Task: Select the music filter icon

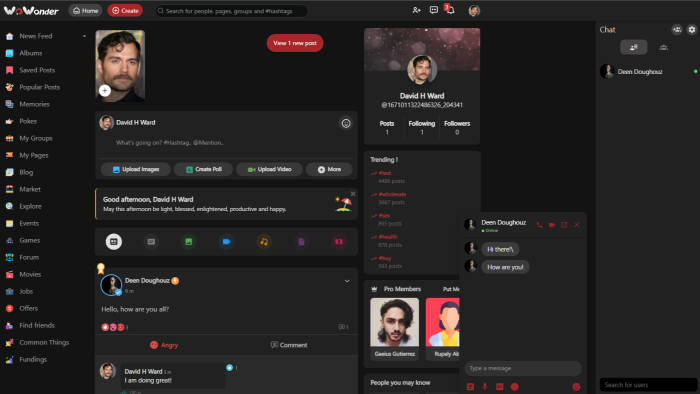Action: (x=264, y=241)
